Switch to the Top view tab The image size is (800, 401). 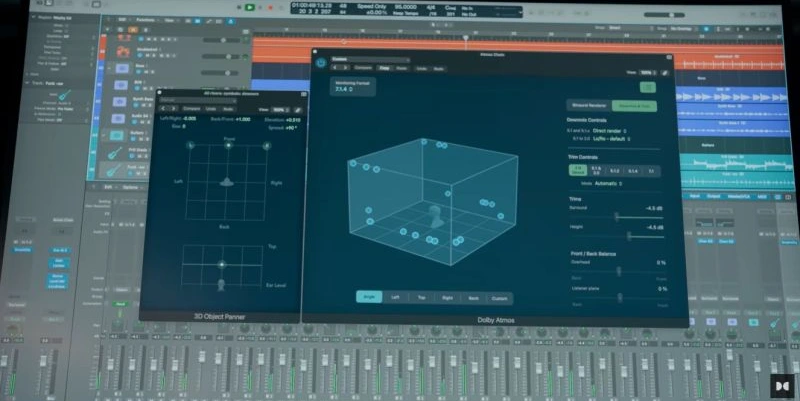422,297
